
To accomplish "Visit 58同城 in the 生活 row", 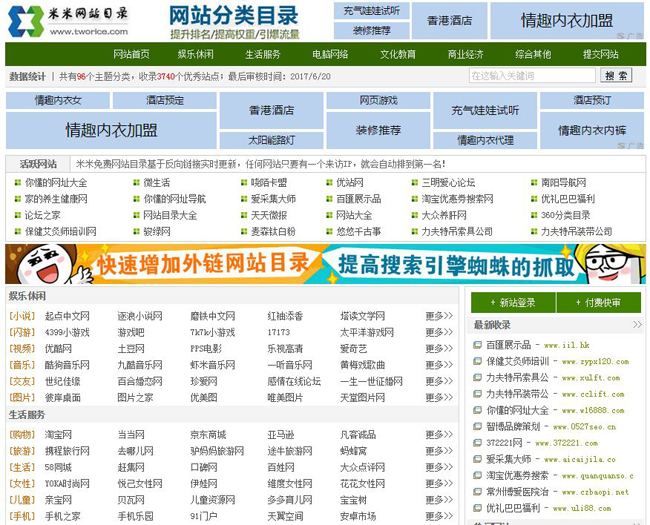I will click(x=58, y=467).
